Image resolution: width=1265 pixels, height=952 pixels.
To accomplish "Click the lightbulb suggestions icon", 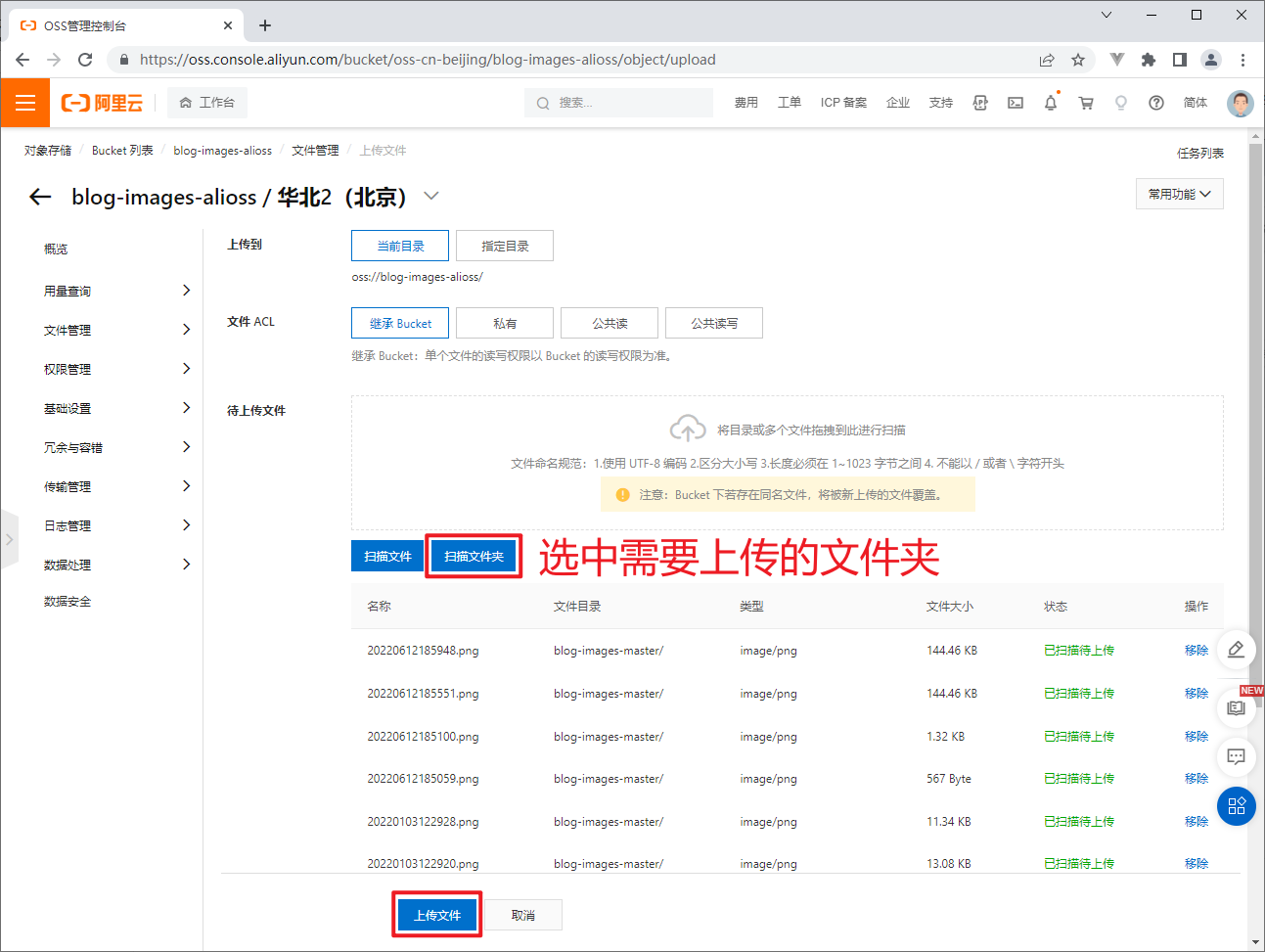I will click(1121, 103).
